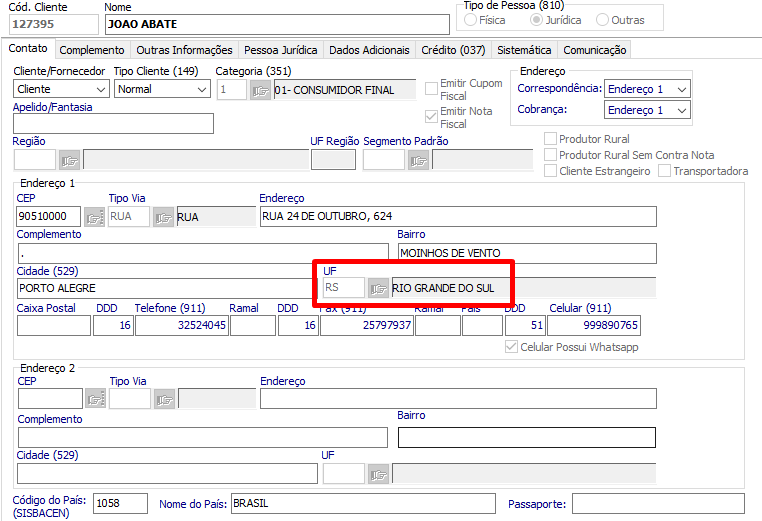This screenshot has width=762, height=521.
Task: Check Transportadora option
Action: pos(664,171)
